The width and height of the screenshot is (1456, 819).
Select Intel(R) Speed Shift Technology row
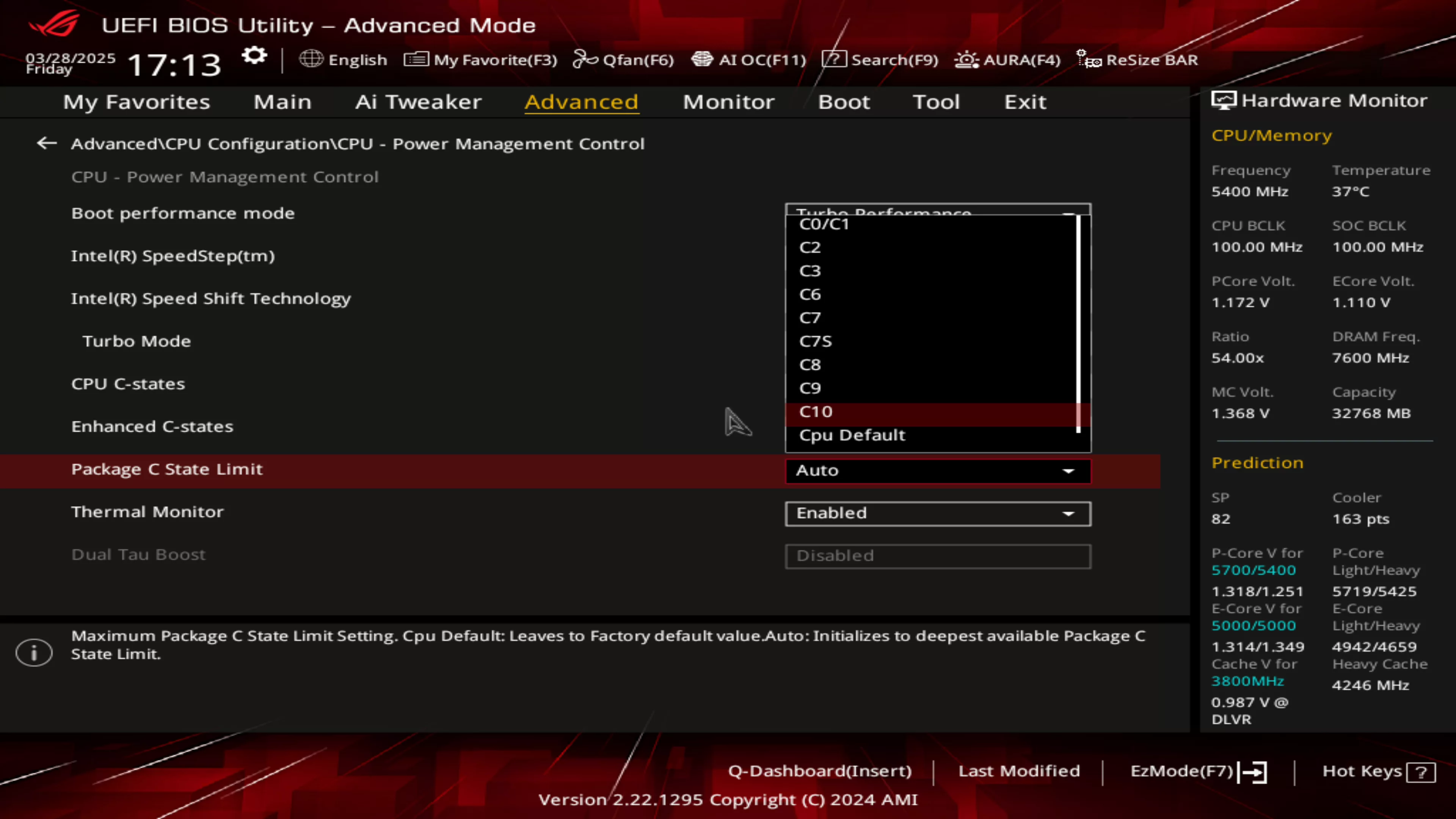coord(211,298)
